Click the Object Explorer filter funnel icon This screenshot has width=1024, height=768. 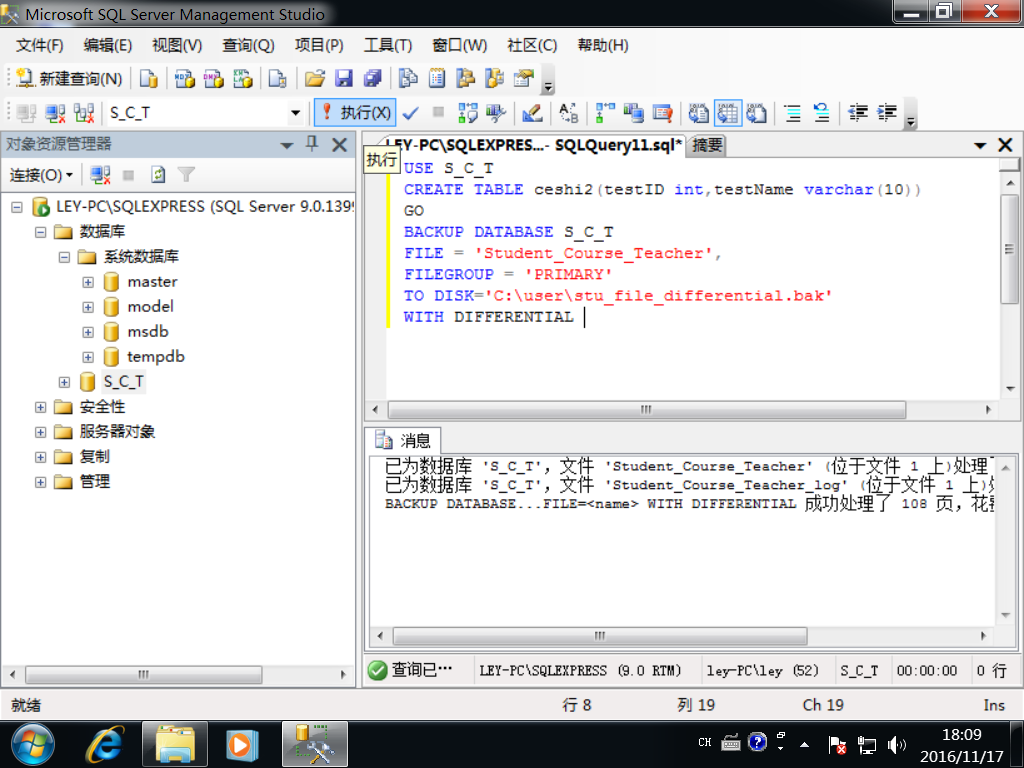[x=186, y=175]
